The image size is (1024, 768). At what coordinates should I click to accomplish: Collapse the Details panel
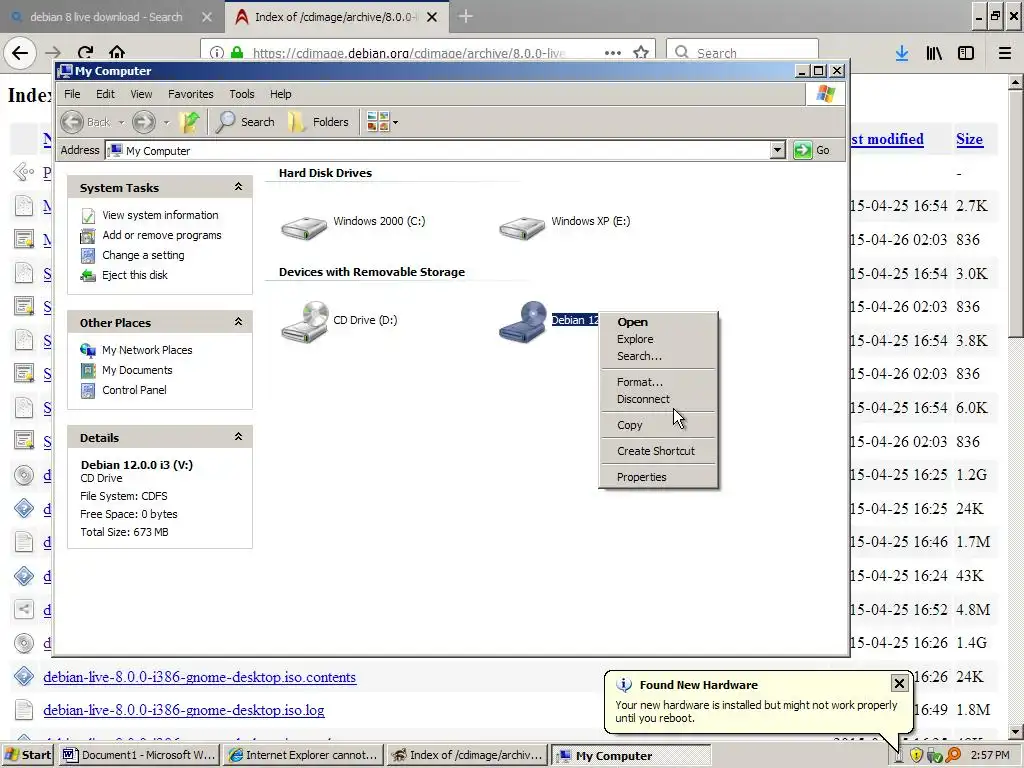point(238,437)
